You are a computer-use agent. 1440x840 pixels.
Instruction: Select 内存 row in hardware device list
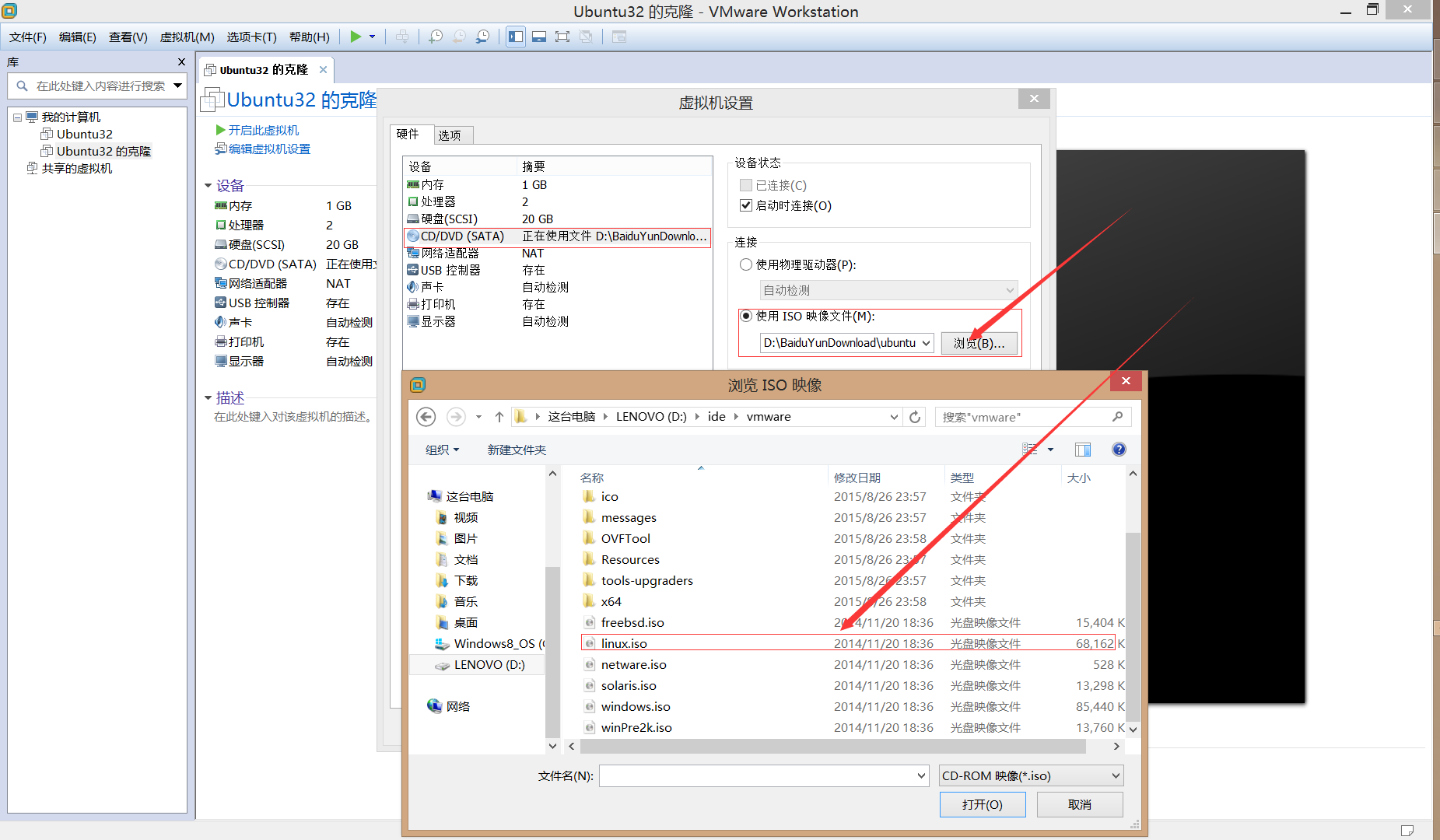[x=557, y=184]
